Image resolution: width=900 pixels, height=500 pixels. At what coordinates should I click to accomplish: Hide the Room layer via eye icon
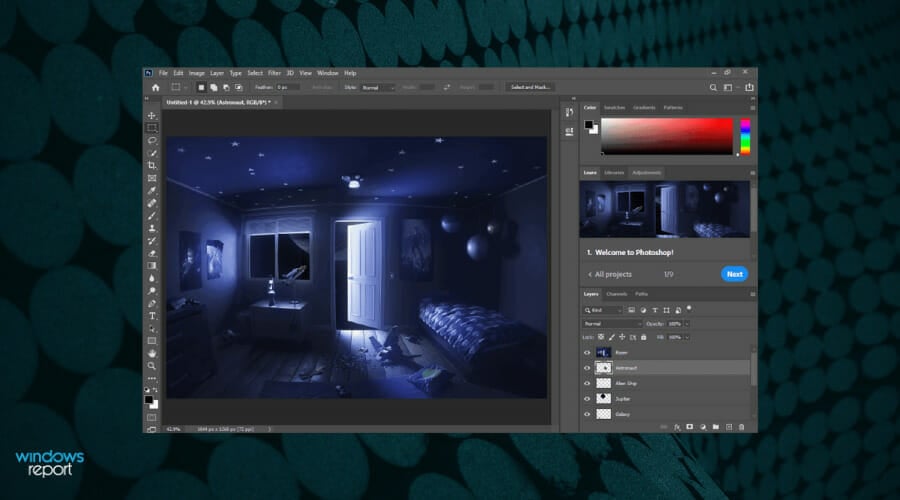(x=587, y=352)
